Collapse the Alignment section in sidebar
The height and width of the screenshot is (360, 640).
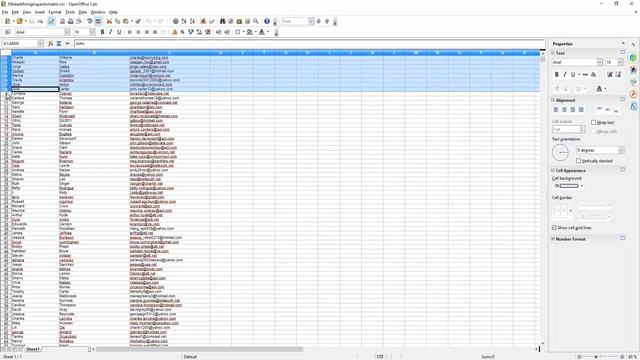tap(553, 100)
